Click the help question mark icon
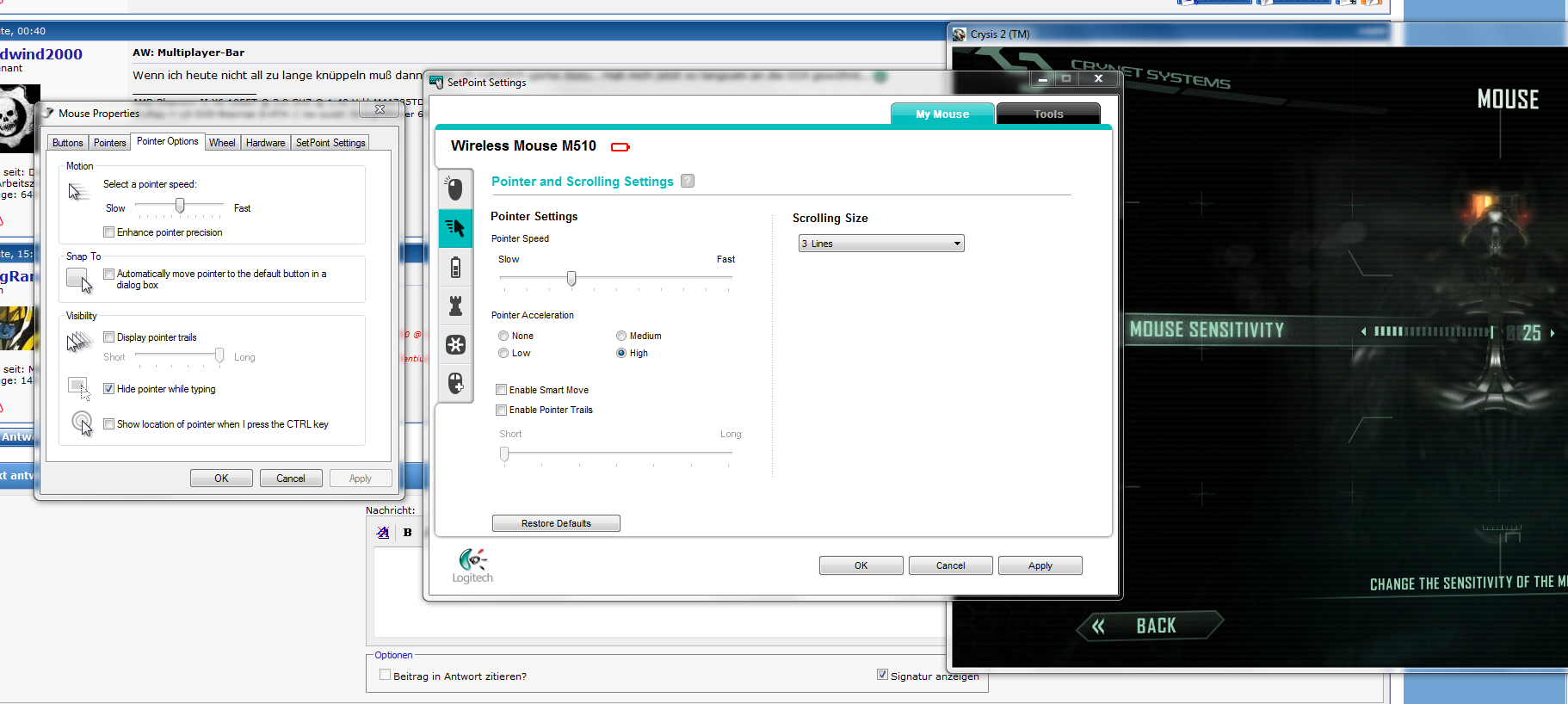This screenshot has width=1568, height=704. tap(688, 181)
